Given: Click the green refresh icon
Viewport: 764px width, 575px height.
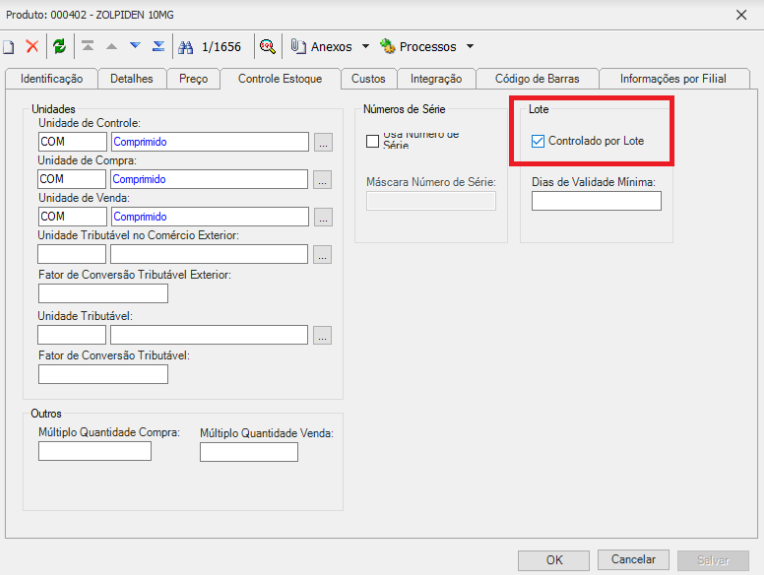Looking at the screenshot, I should tap(59, 46).
